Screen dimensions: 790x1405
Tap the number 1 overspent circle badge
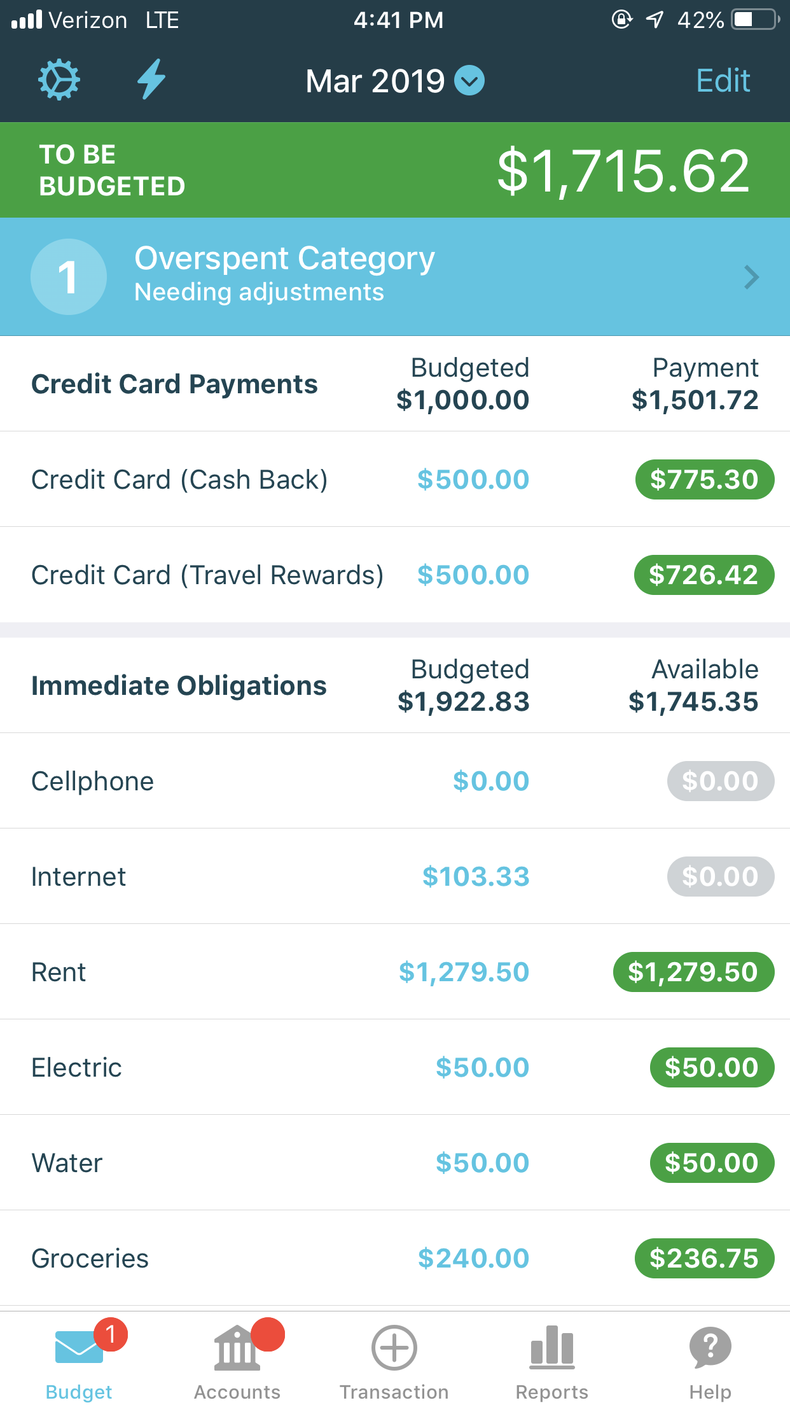pyautogui.click(x=68, y=276)
